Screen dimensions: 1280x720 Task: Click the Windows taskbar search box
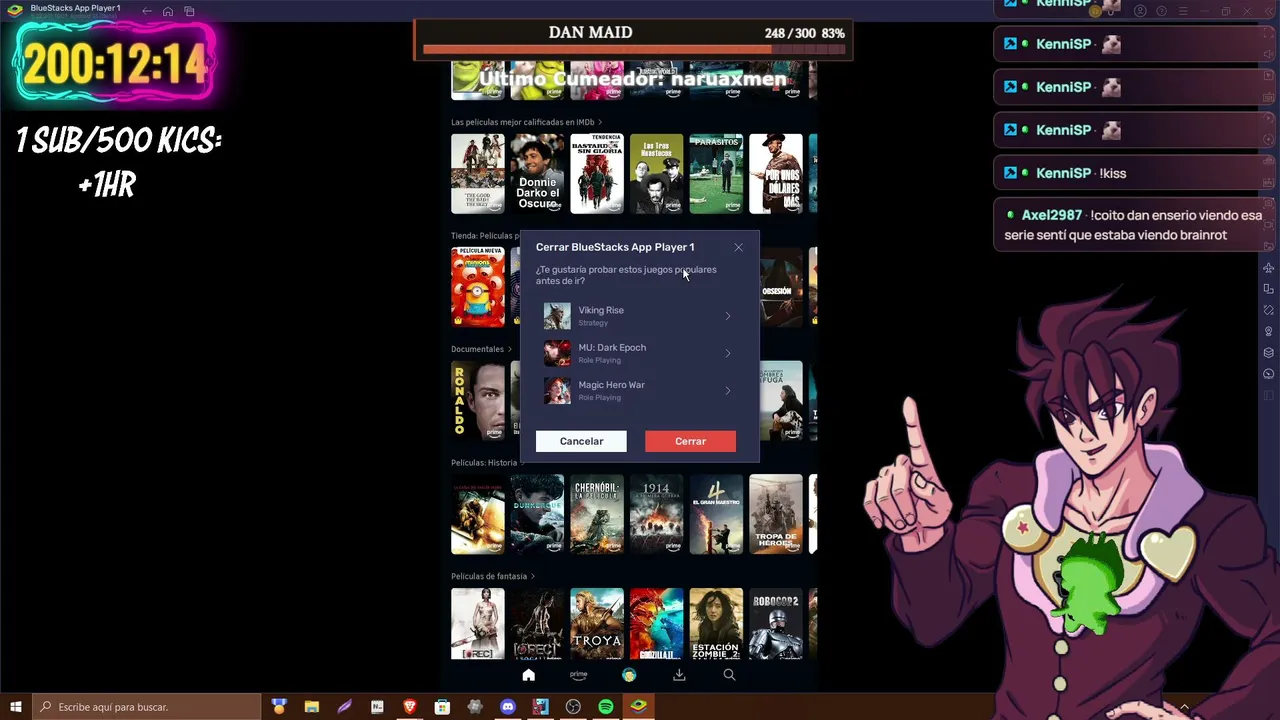(x=146, y=706)
